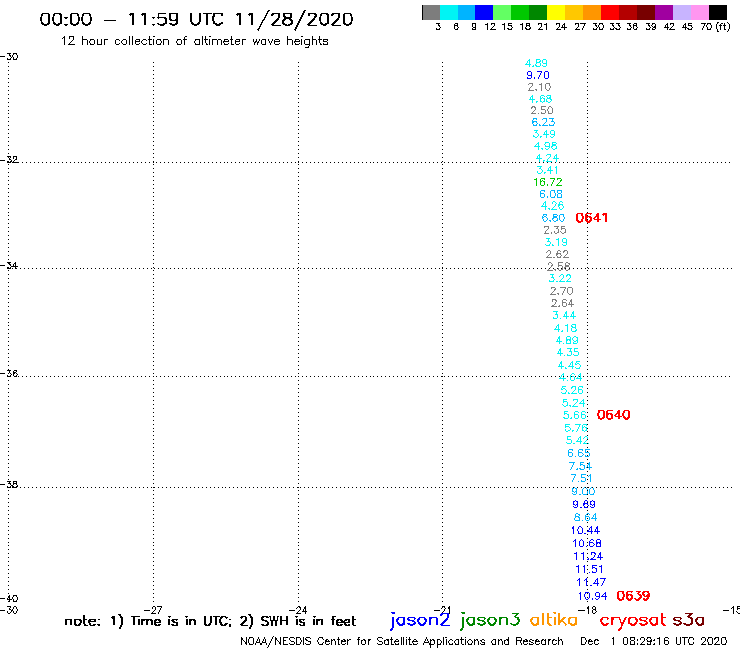
Task: Click the -18 longitude axis label
Action: [x=588, y=610]
